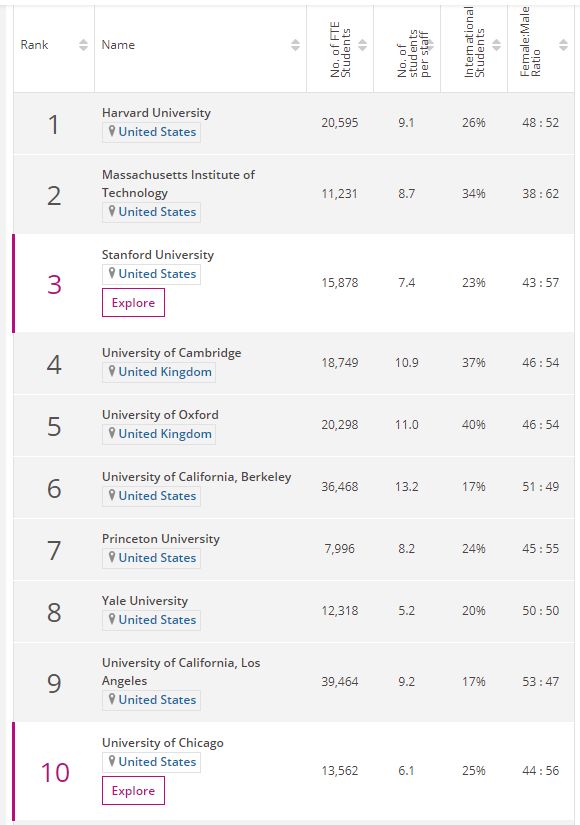Click location pin icon under Harvard University
Screen dimensions: 580x825
click(112, 131)
